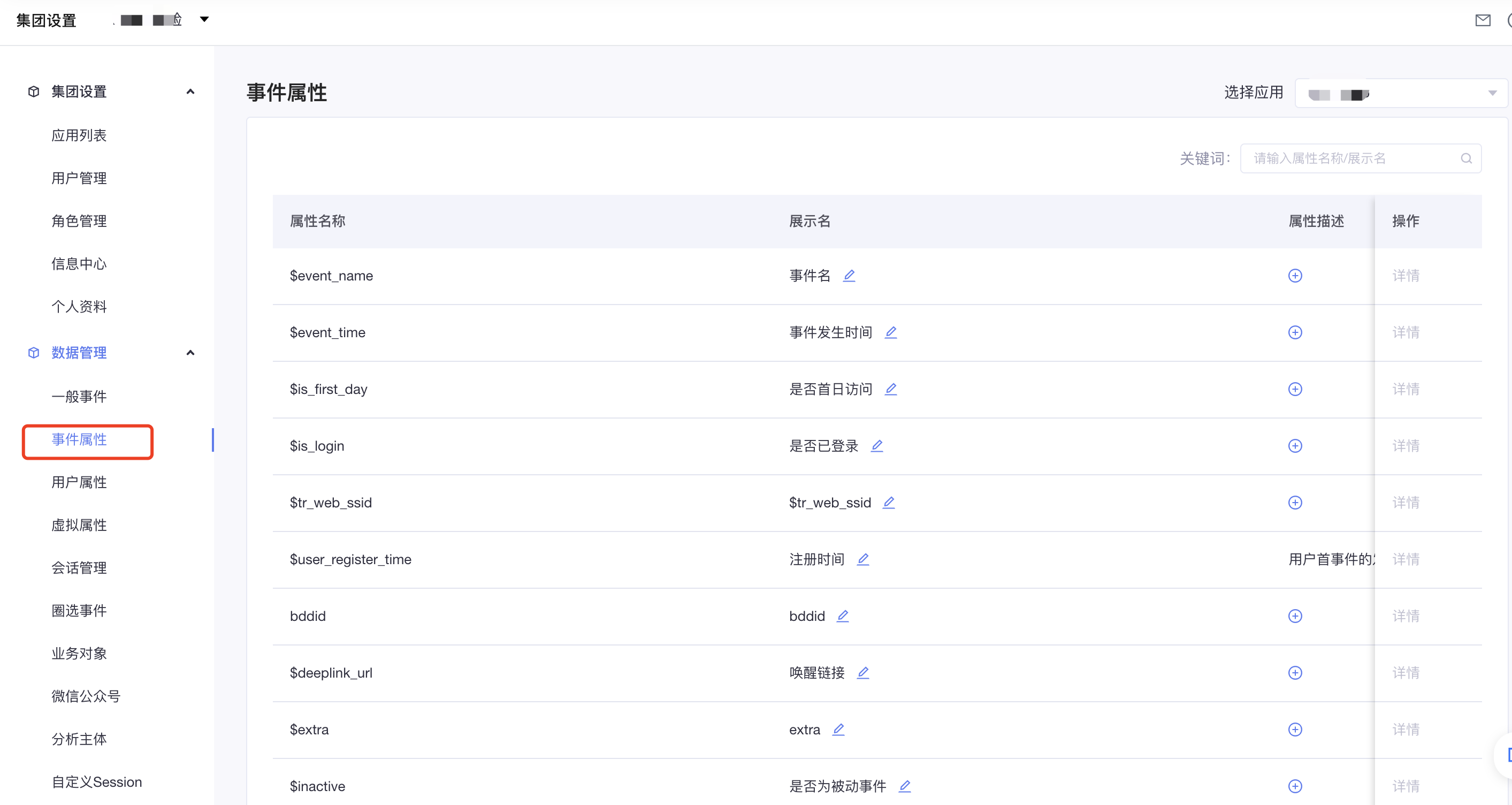Collapse 数据管理 sidebar section

click(x=190, y=353)
